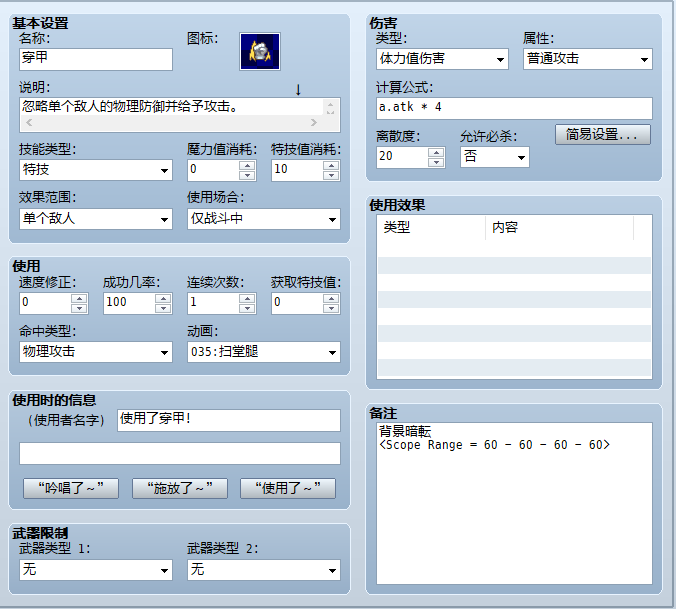Viewport: 676px width, 609px height.
Task: Open the 命中类型 dropdown showing 物理攻击
Action: (96, 352)
